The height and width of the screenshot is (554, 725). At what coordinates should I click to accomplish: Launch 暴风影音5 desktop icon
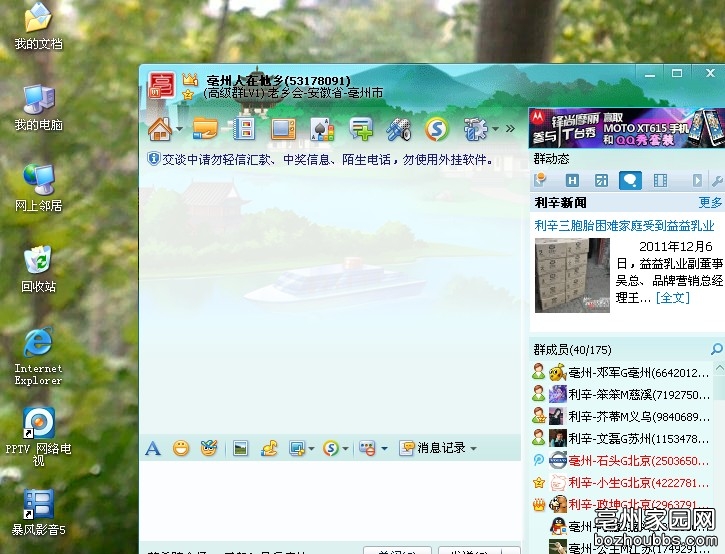[38, 512]
